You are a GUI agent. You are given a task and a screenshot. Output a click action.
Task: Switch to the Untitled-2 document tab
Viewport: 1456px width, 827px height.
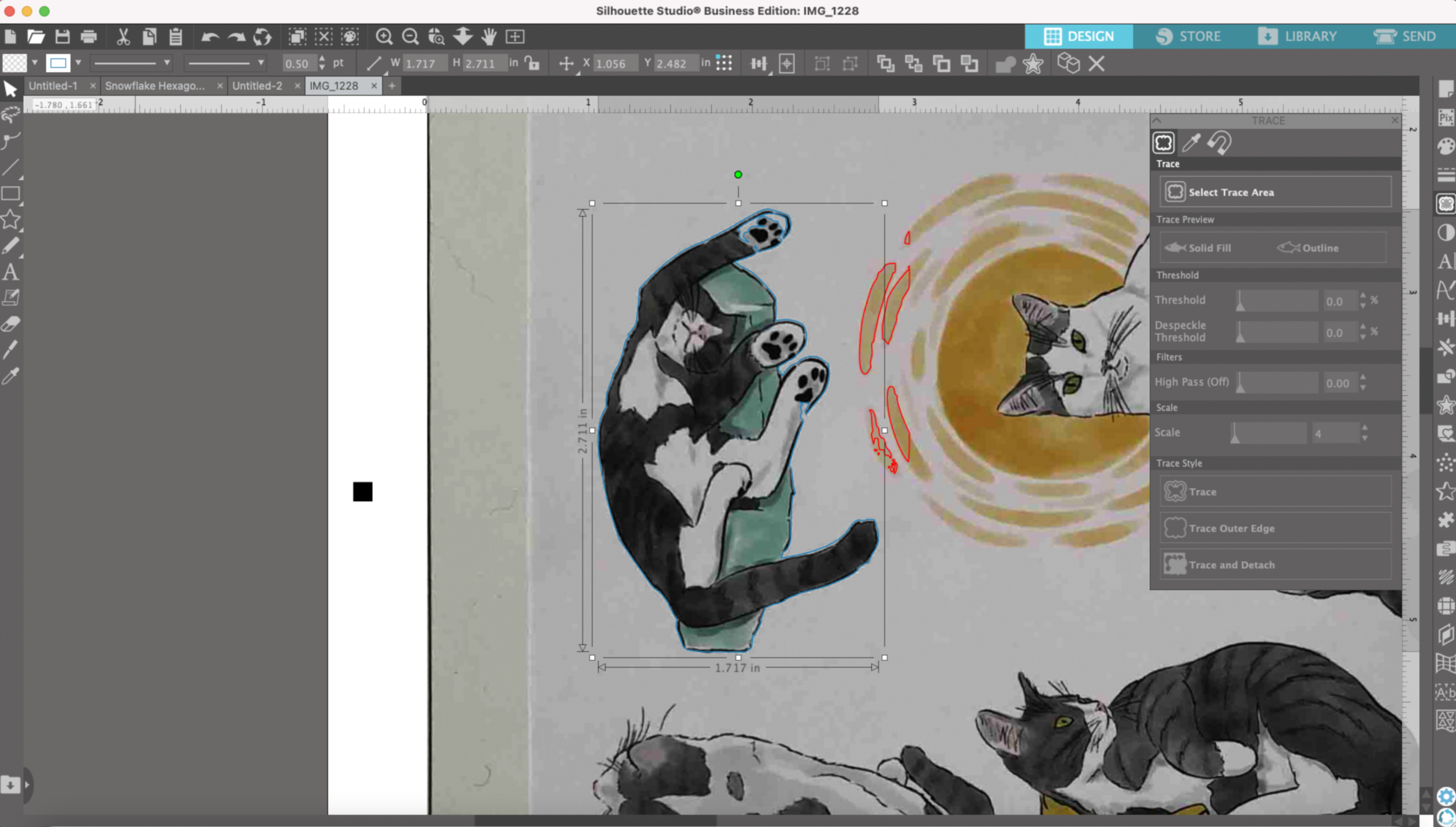pyautogui.click(x=257, y=86)
